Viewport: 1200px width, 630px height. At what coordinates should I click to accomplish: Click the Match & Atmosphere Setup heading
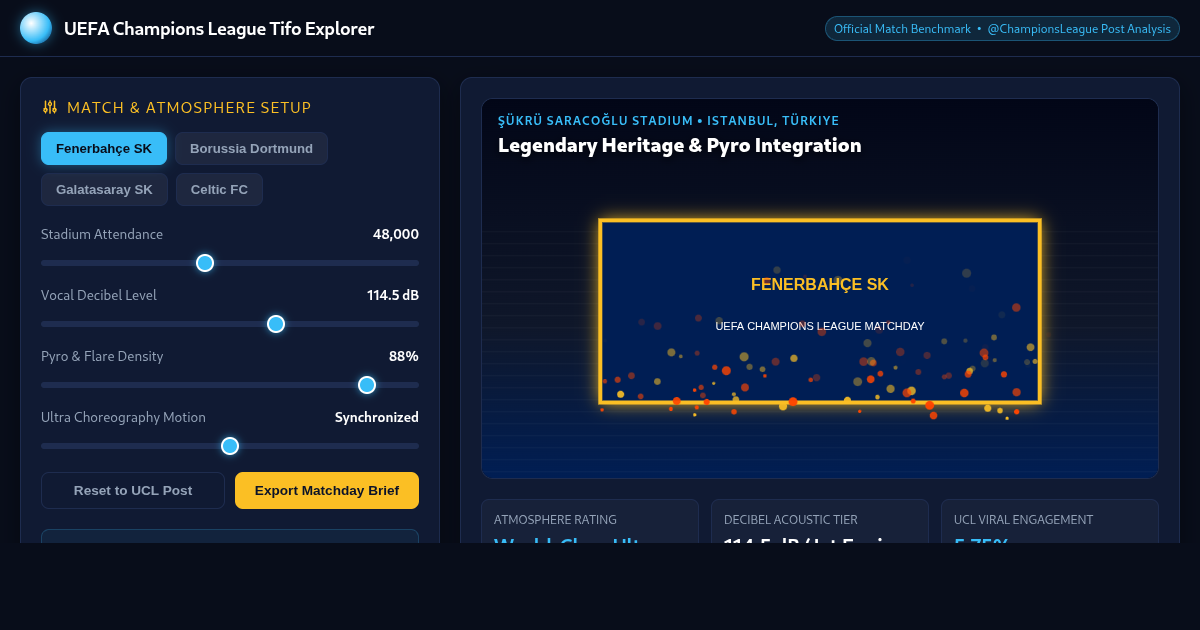pos(189,107)
